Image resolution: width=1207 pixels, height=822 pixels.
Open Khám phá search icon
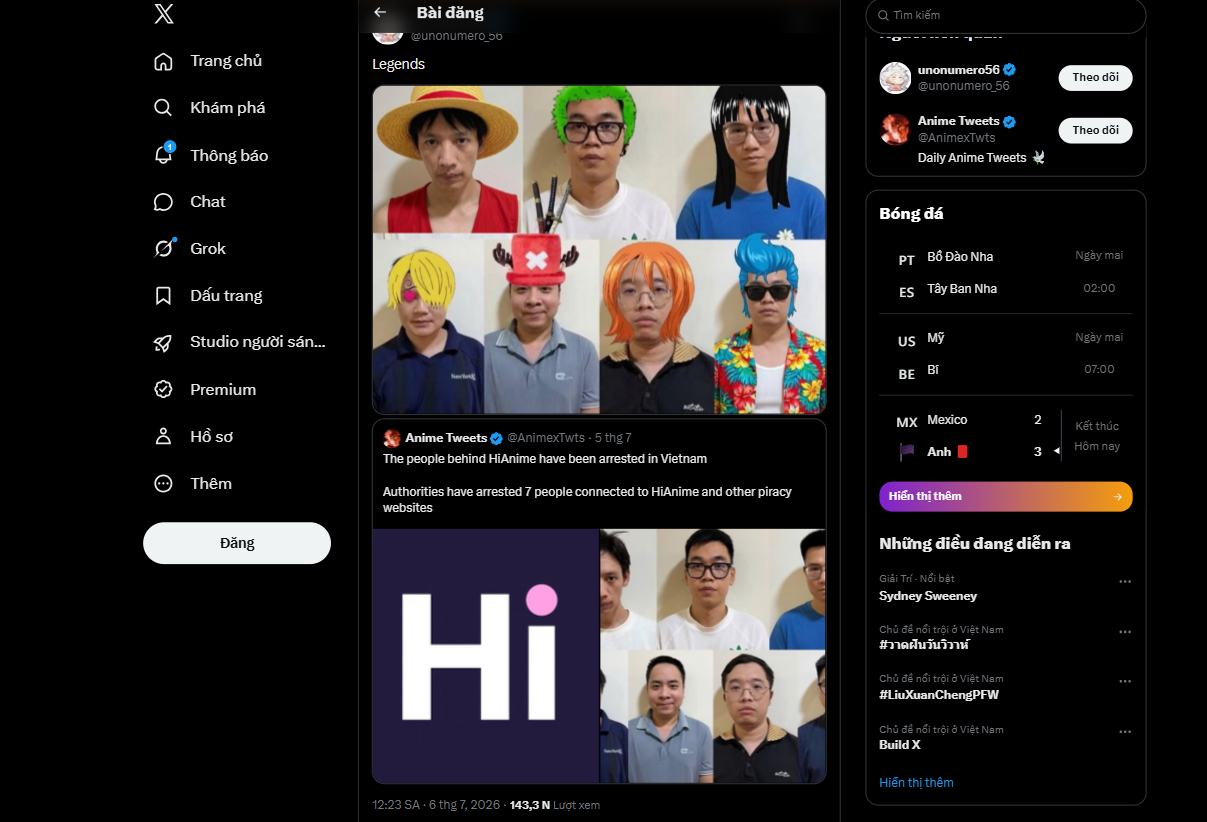164,107
